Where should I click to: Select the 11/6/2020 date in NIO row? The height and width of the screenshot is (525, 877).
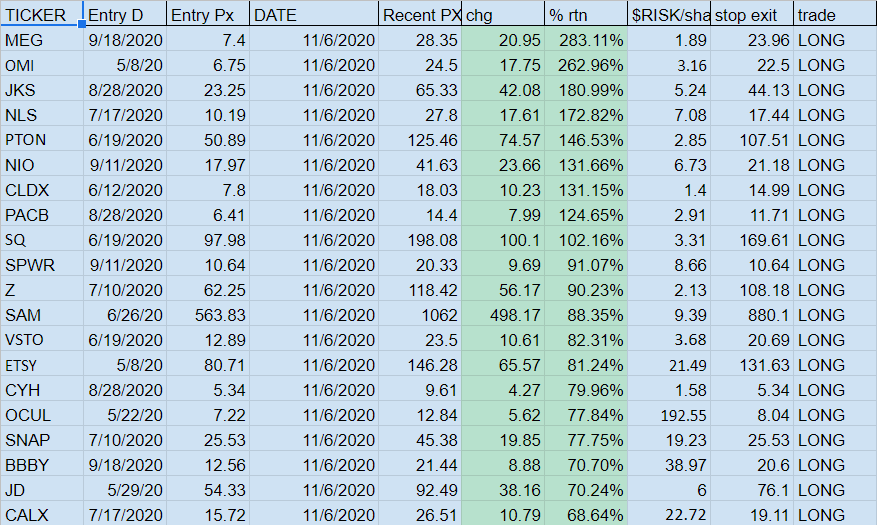pyautogui.click(x=314, y=165)
